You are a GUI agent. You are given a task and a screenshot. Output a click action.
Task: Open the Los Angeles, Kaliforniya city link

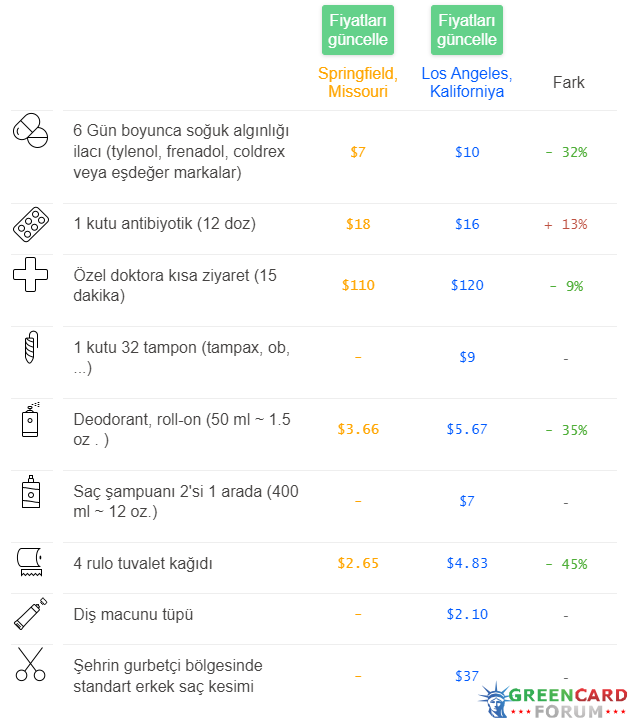tap(467, 82)
